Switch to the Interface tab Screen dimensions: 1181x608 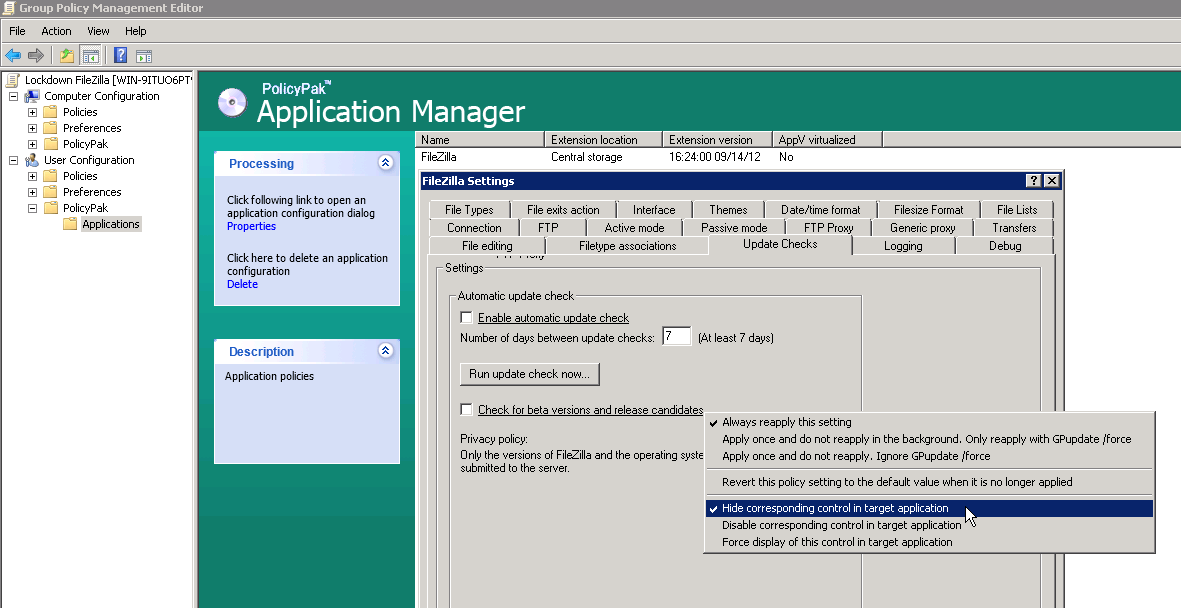point(654,210)
